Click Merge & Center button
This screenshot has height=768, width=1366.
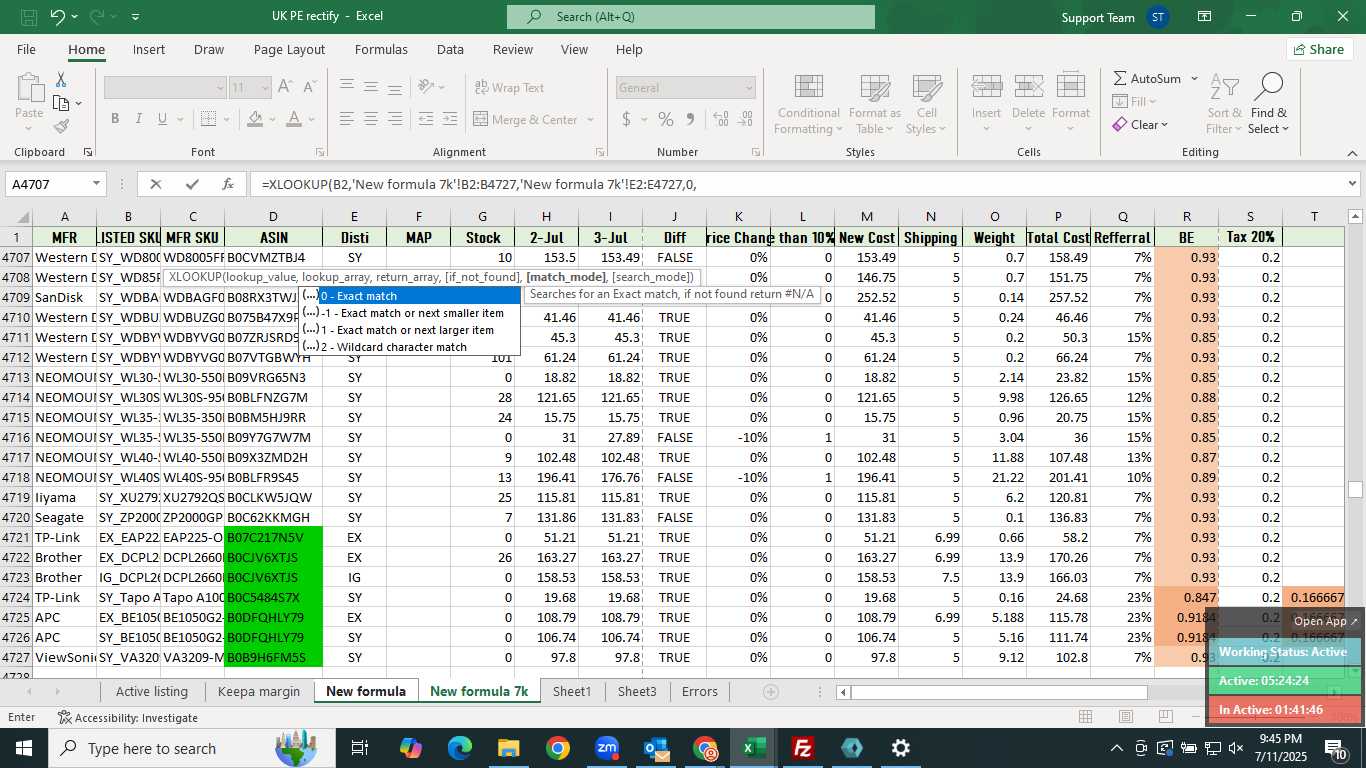click(524, 119)
